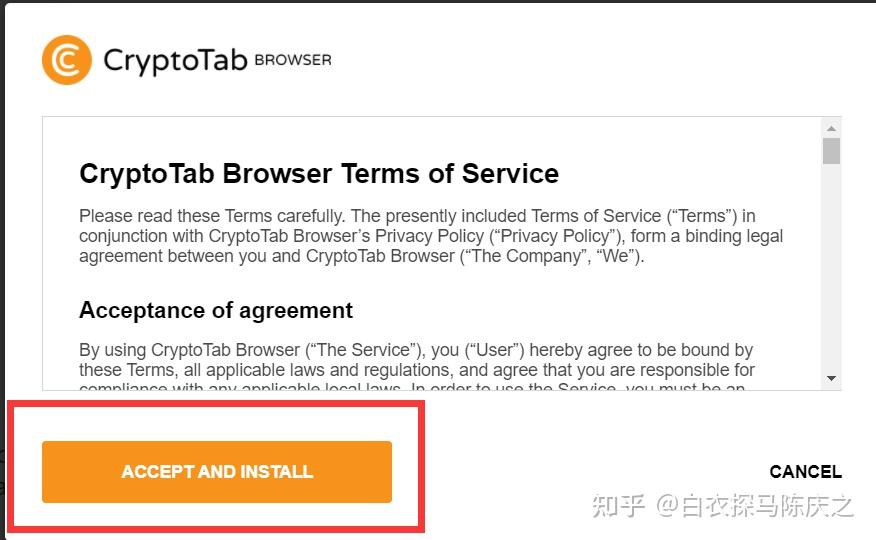Click the paragraph starting 'Please read these Terms'
The width and height of the screenshot is (876, 540).
click(431, 236)
